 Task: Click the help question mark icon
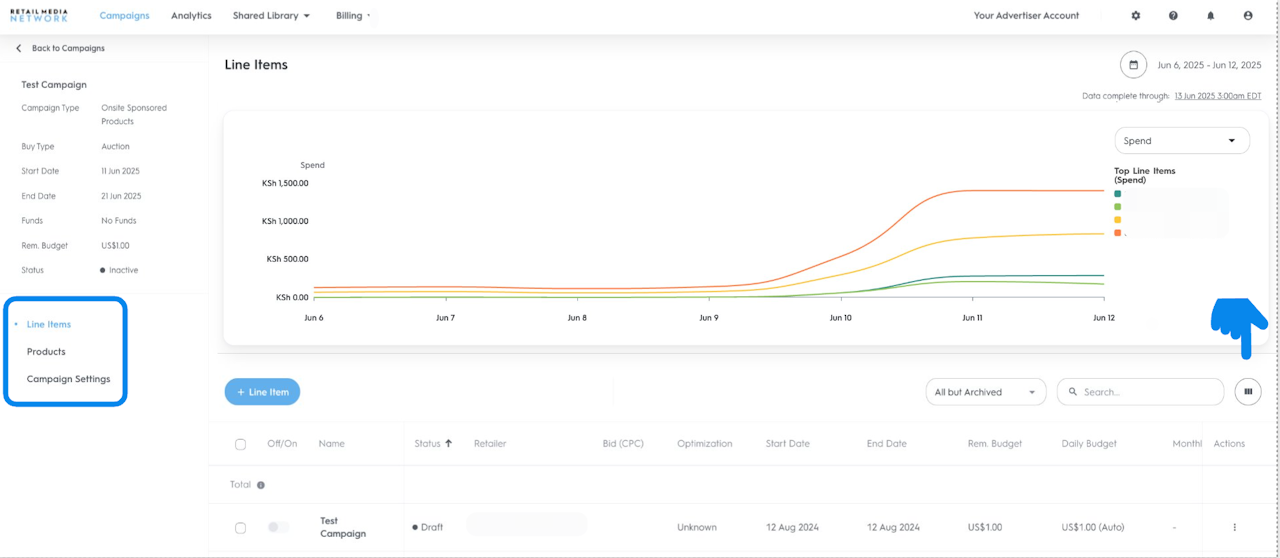point(1173,16)
